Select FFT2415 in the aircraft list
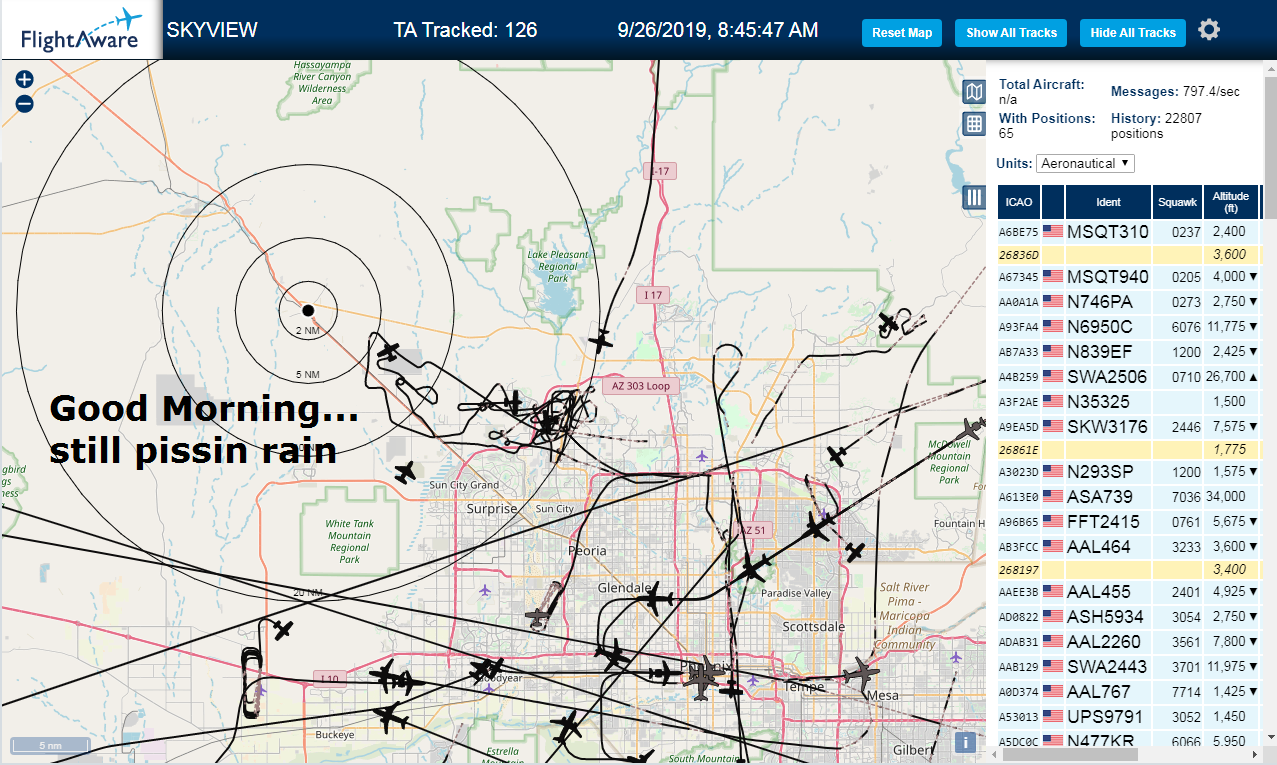This screenshot has width=1277, height=765. click(1128, 521)
